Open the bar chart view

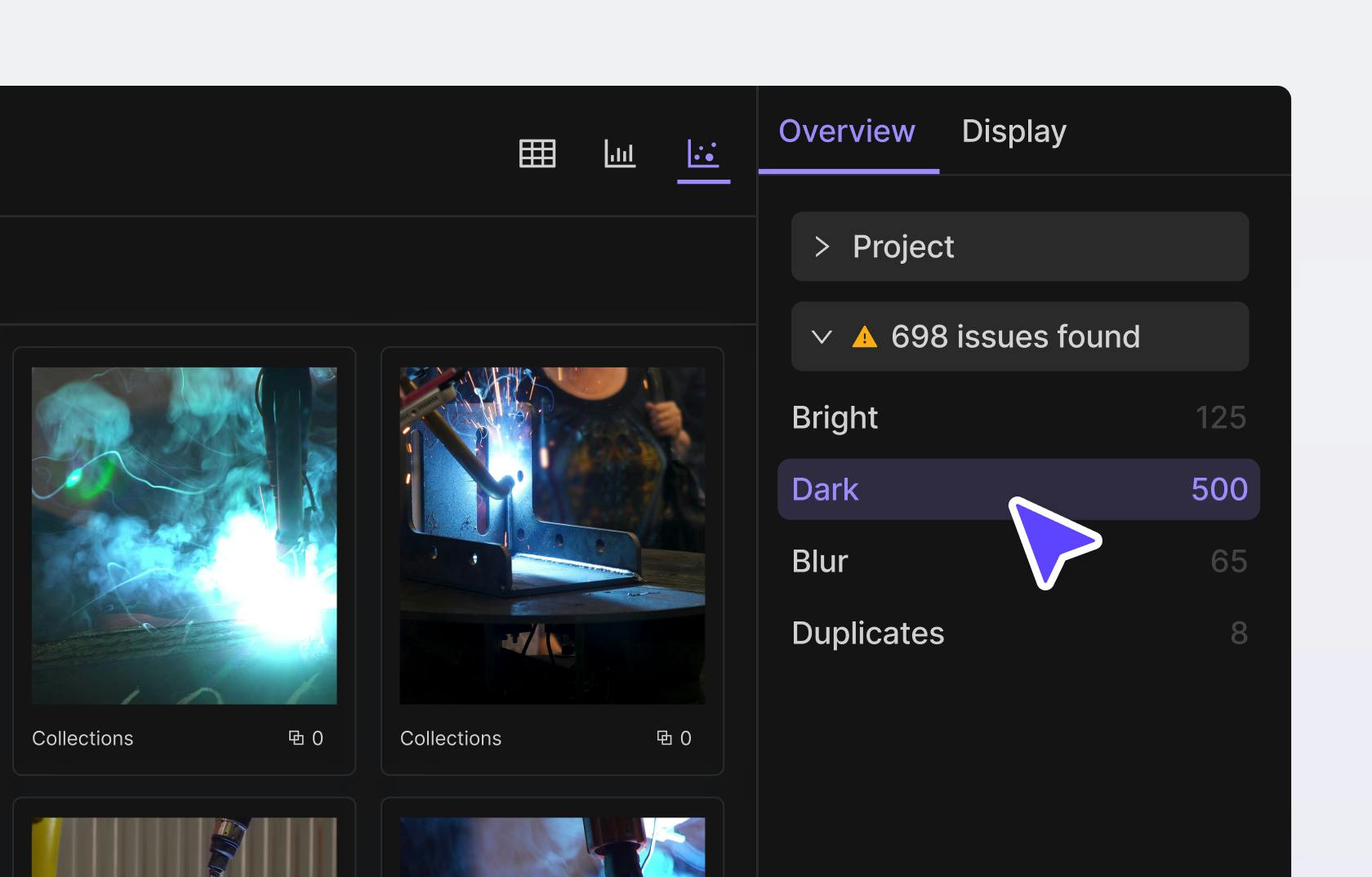[x=620, y=154]
